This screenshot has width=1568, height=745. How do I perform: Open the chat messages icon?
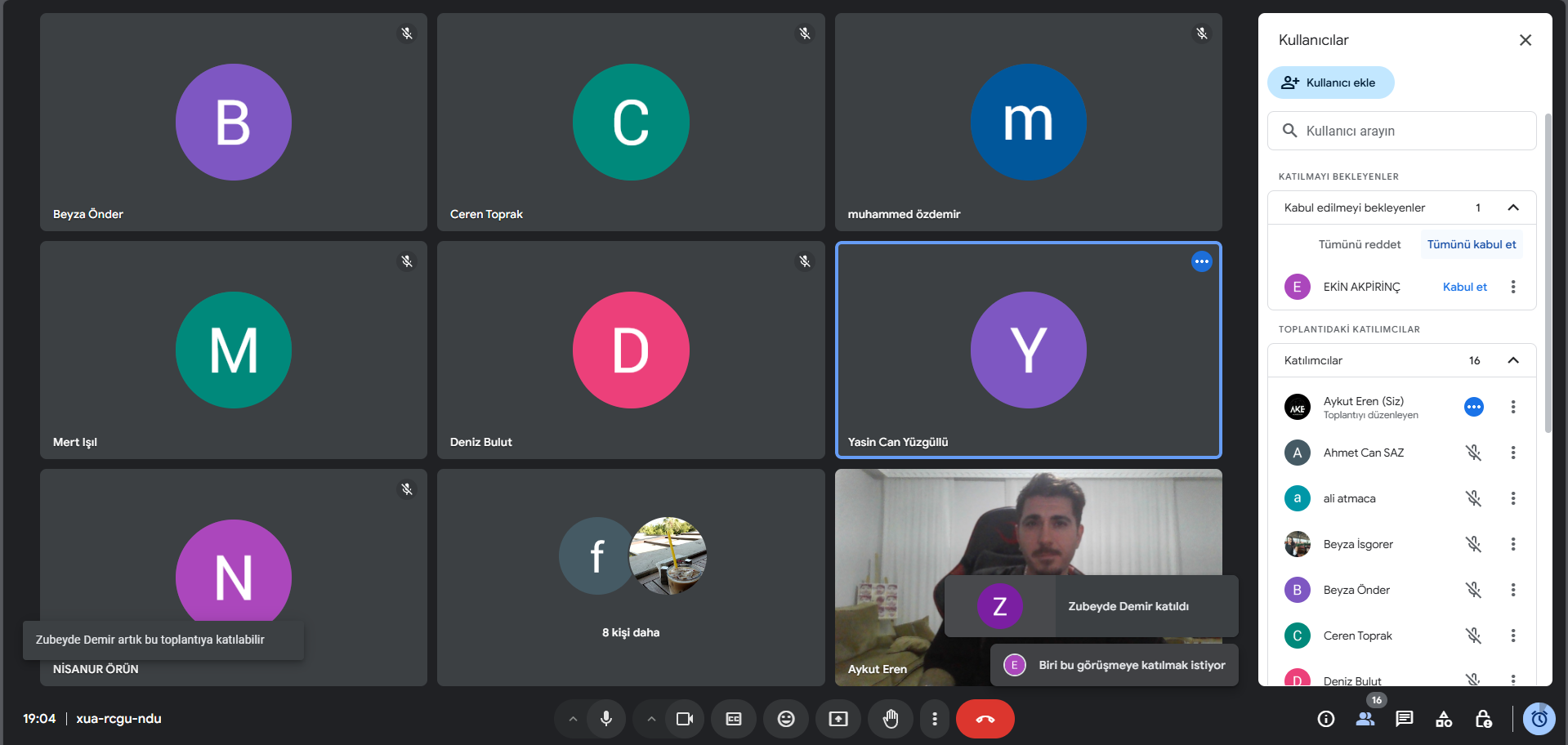point(1404,719)
